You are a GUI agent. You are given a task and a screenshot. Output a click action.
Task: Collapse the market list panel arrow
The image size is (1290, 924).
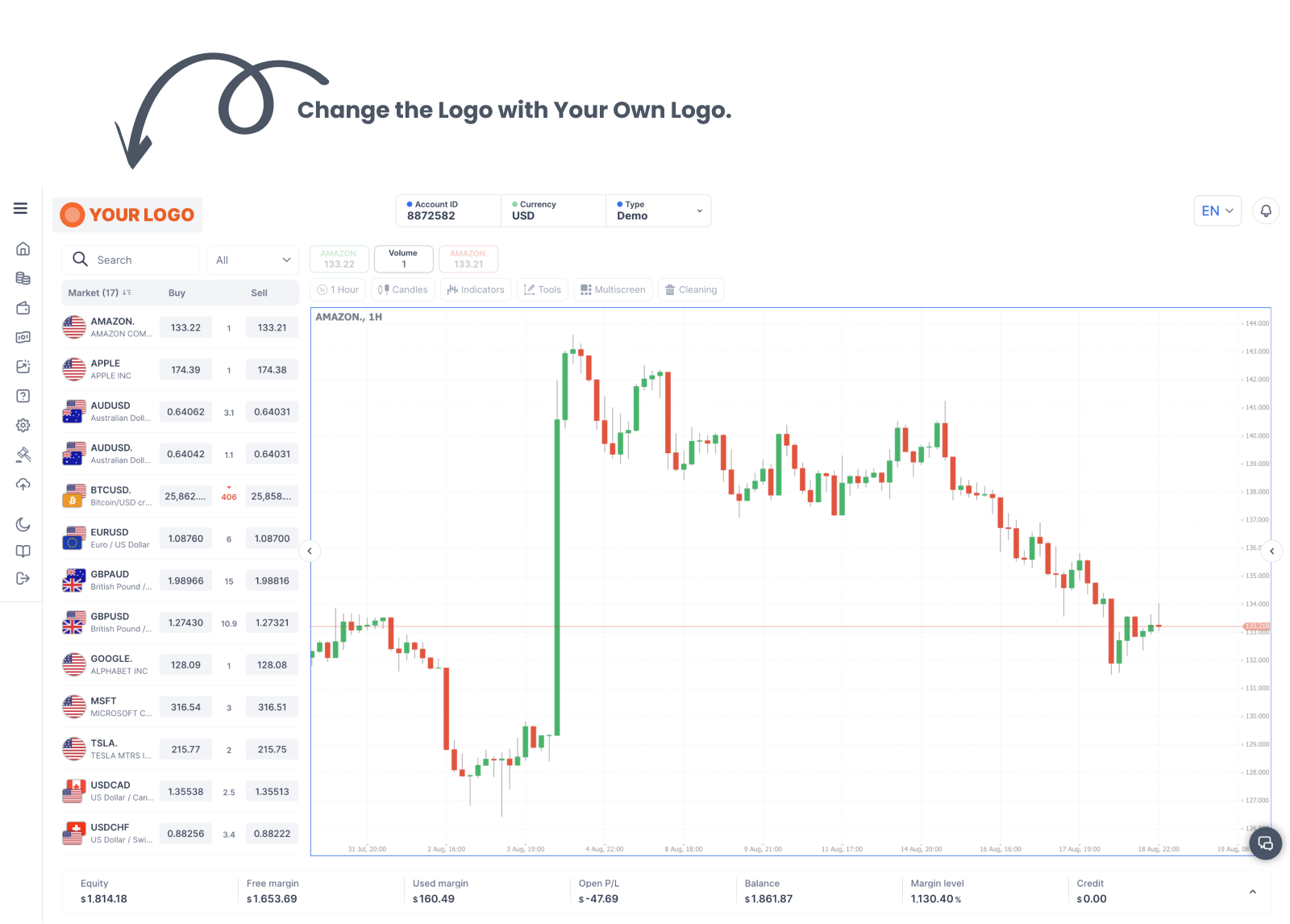coord(310,551)
